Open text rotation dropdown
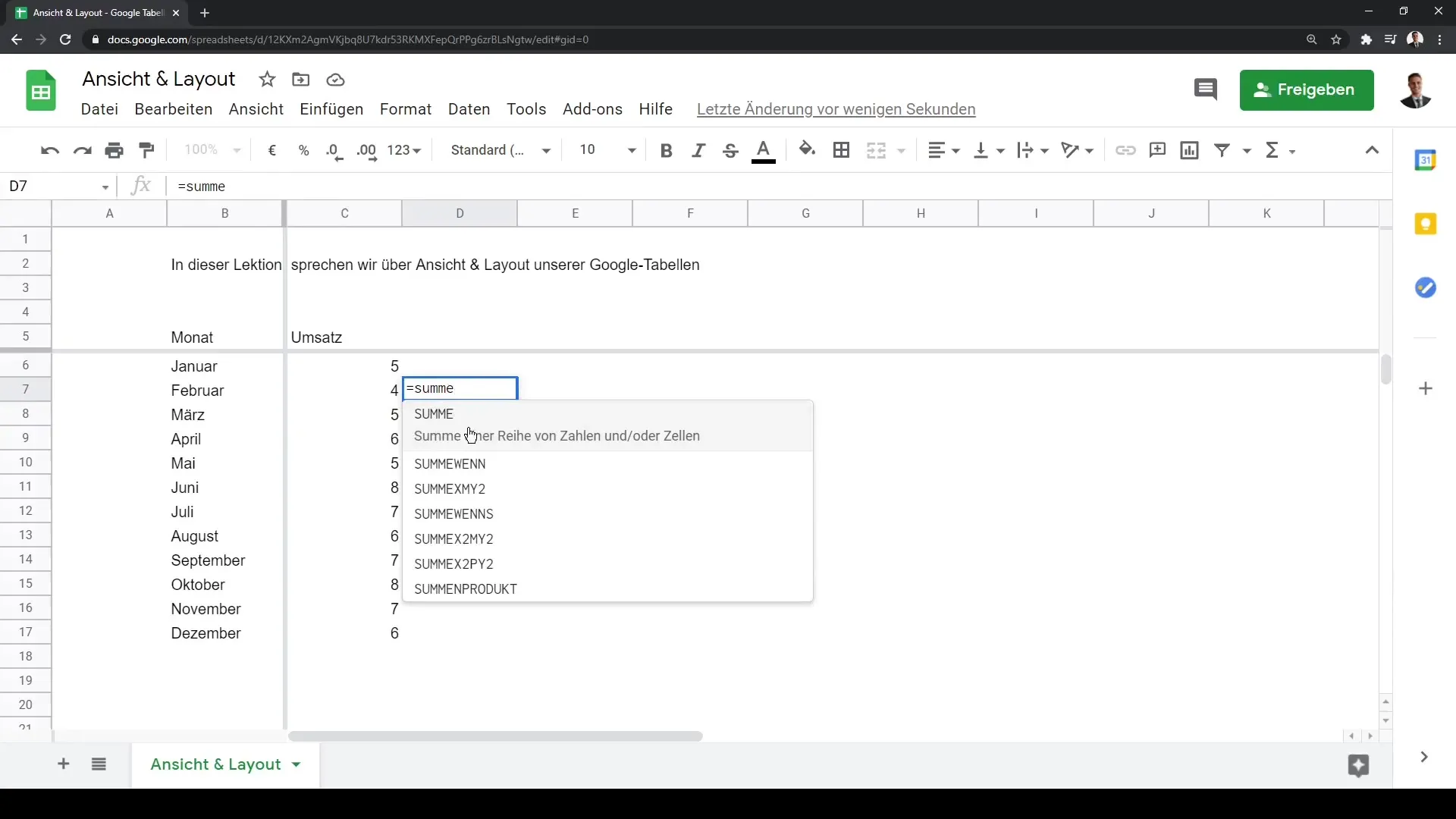This screenshot has height=819, width=1456. click(1077, 150)
